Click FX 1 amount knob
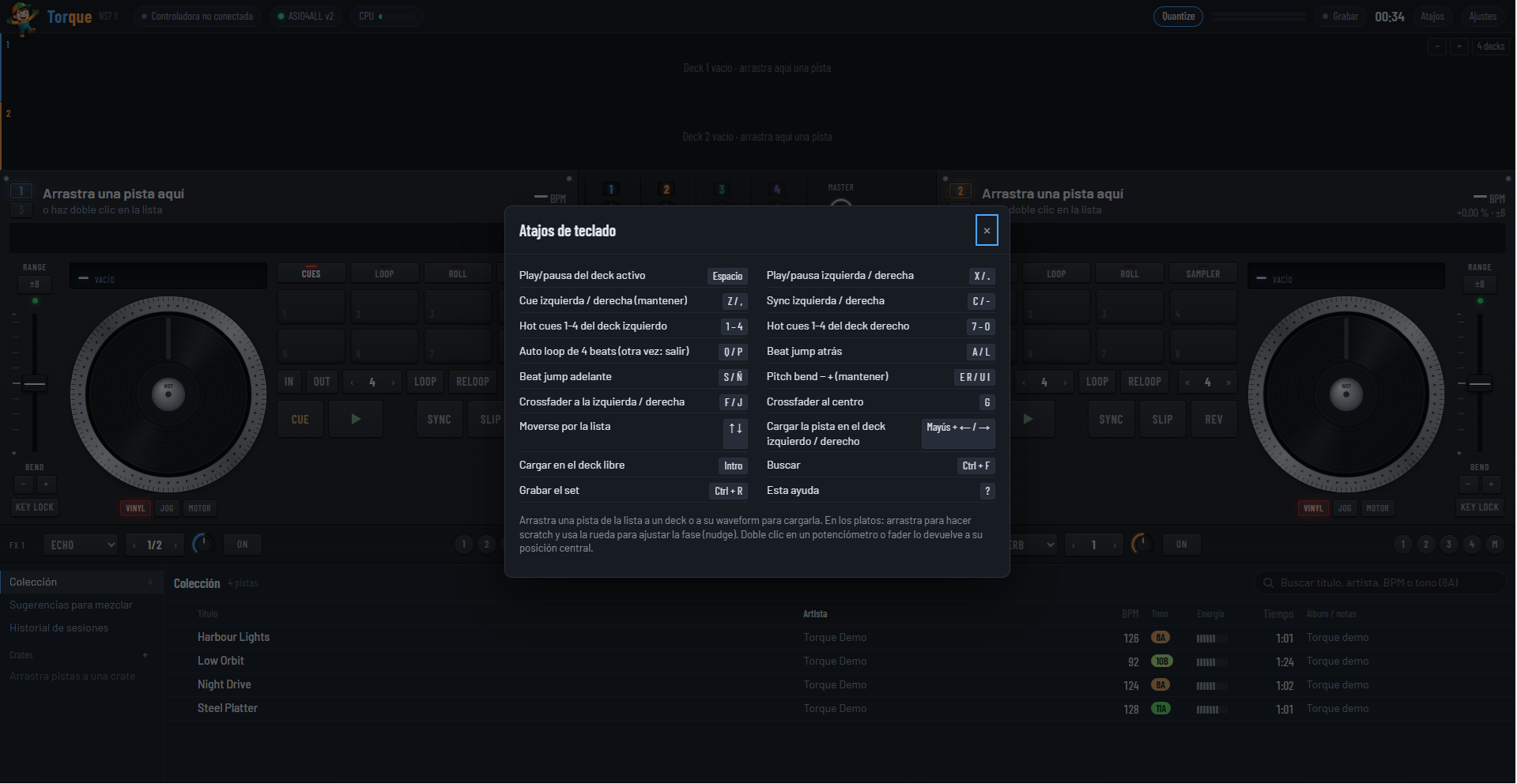This screenshot has width=1517, height=784. coord(202,544)
